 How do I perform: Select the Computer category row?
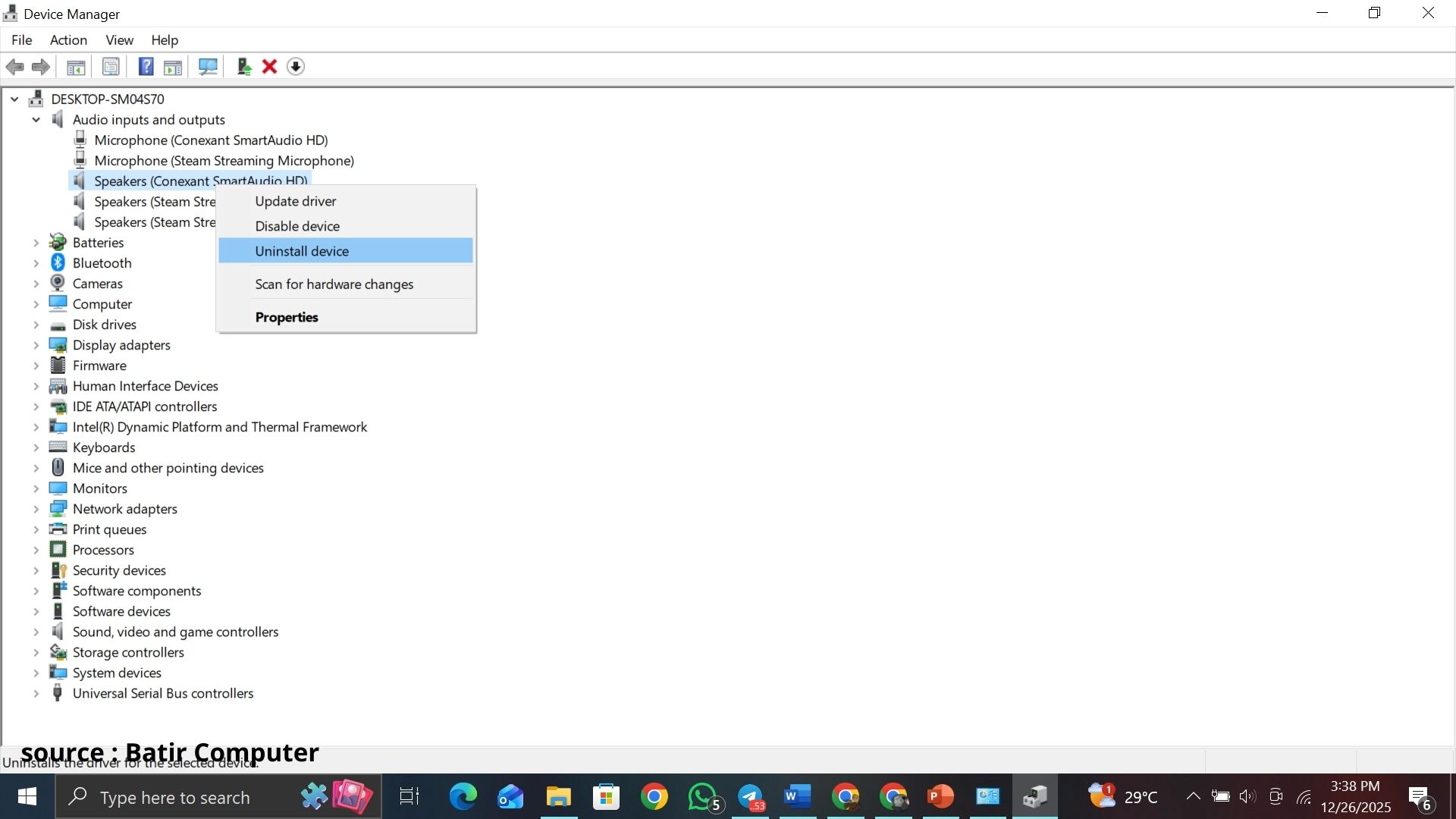pyautogui.click(x=102, y=303)
